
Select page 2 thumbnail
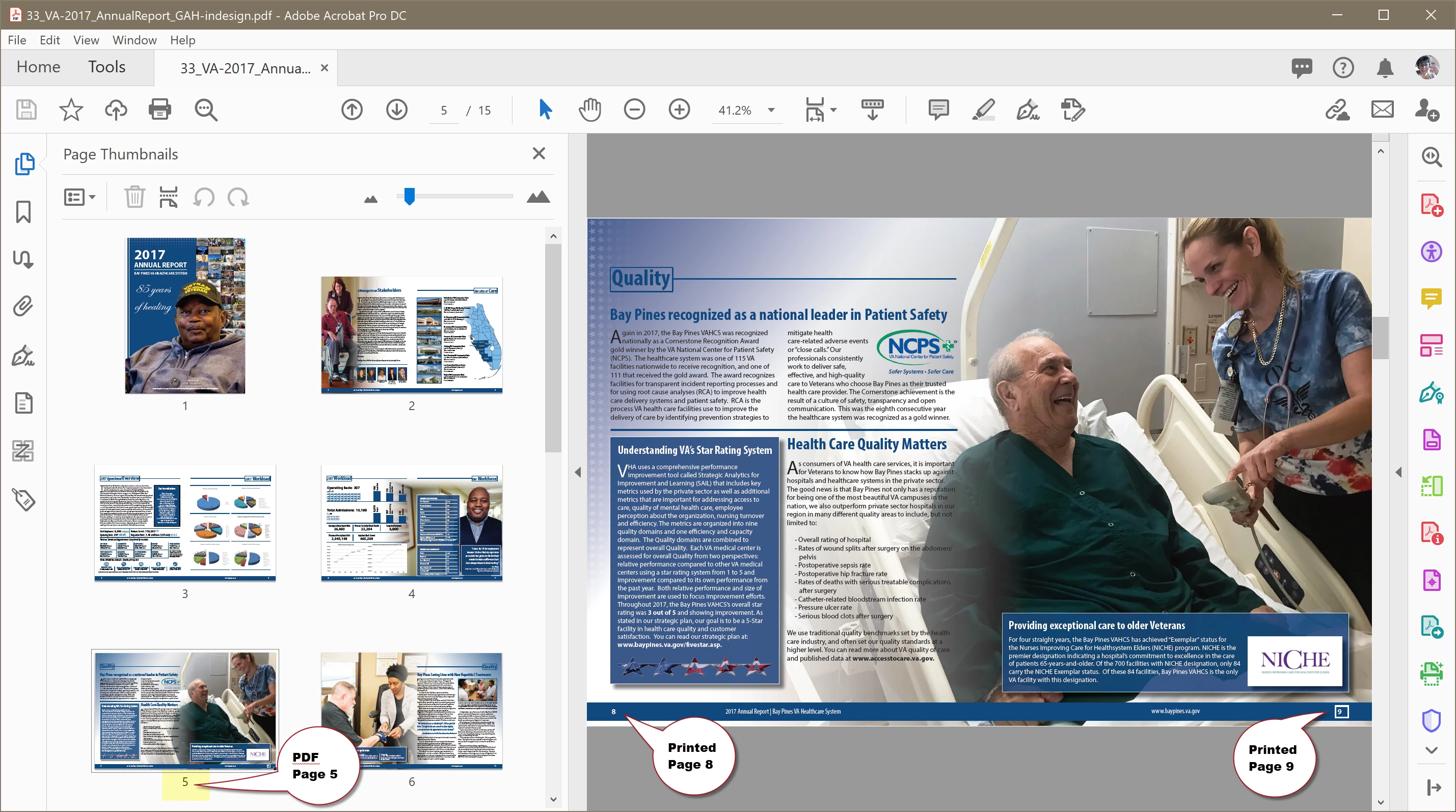coord(412,335)
